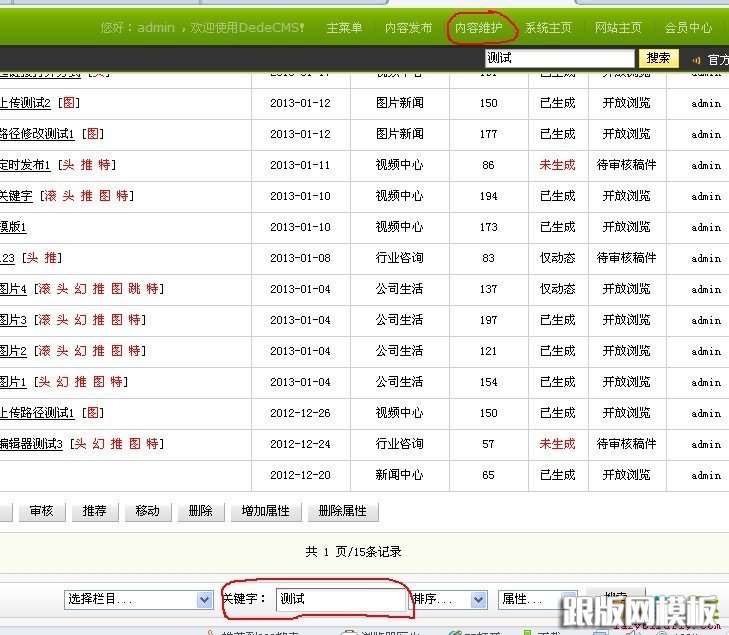Click the 删除 button

tap(200, 511)
